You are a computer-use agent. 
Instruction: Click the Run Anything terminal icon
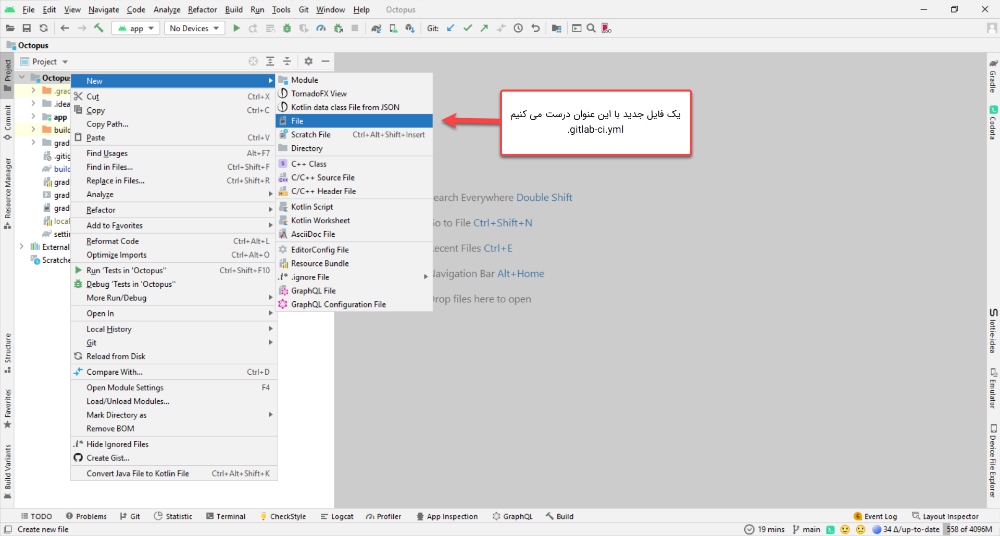click(576, 28)
